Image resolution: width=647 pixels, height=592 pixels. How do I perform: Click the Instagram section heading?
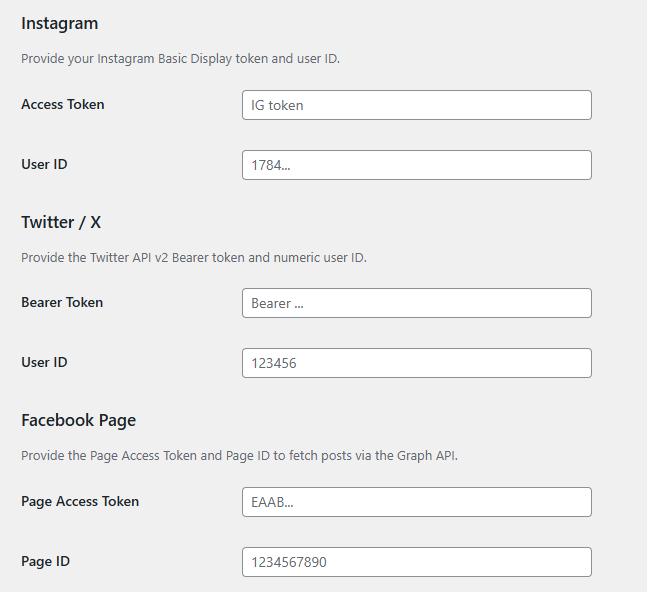[x=60, y=23]
